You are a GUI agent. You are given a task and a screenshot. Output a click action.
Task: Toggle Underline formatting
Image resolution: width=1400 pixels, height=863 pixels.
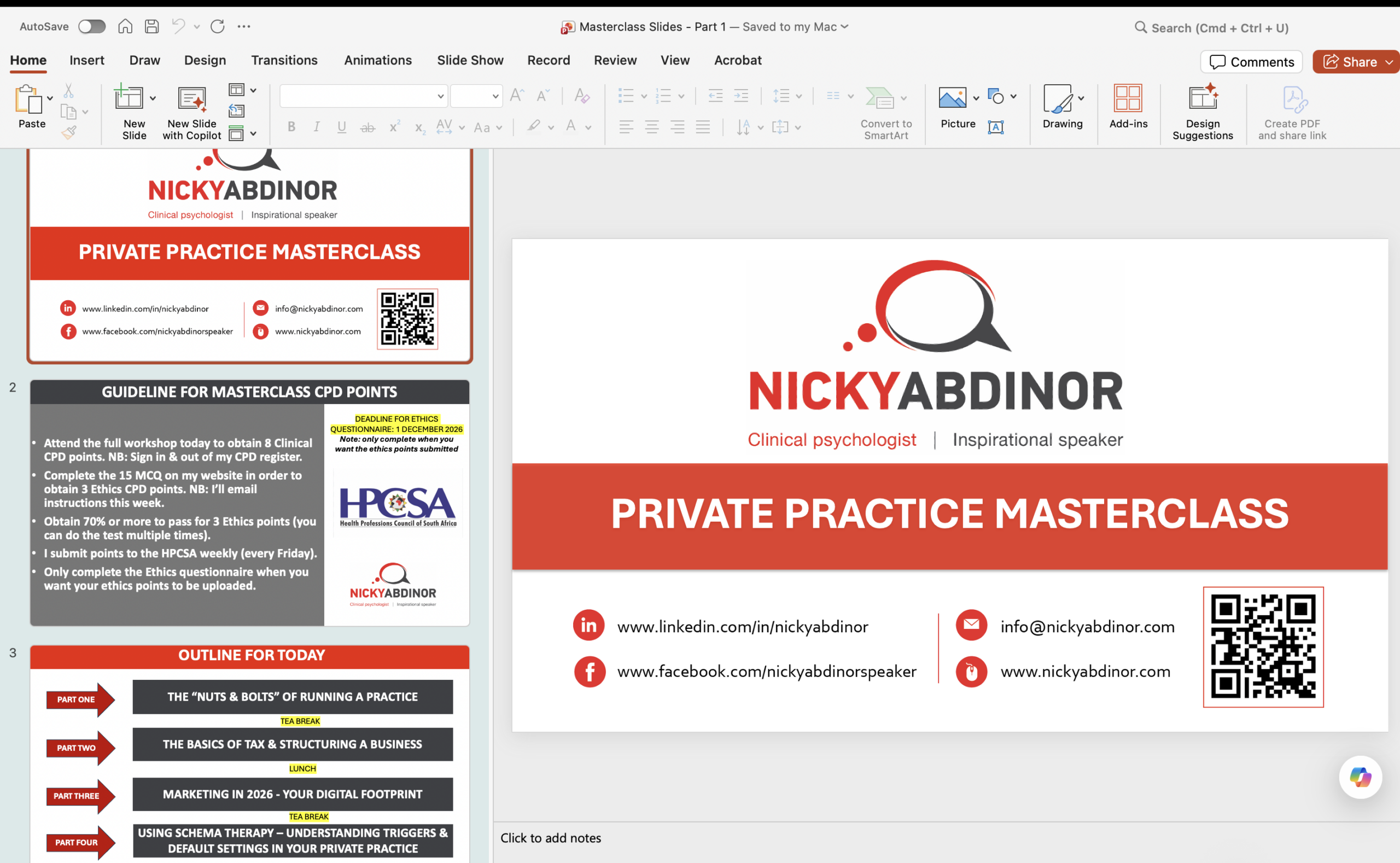(x=342, y=127)
